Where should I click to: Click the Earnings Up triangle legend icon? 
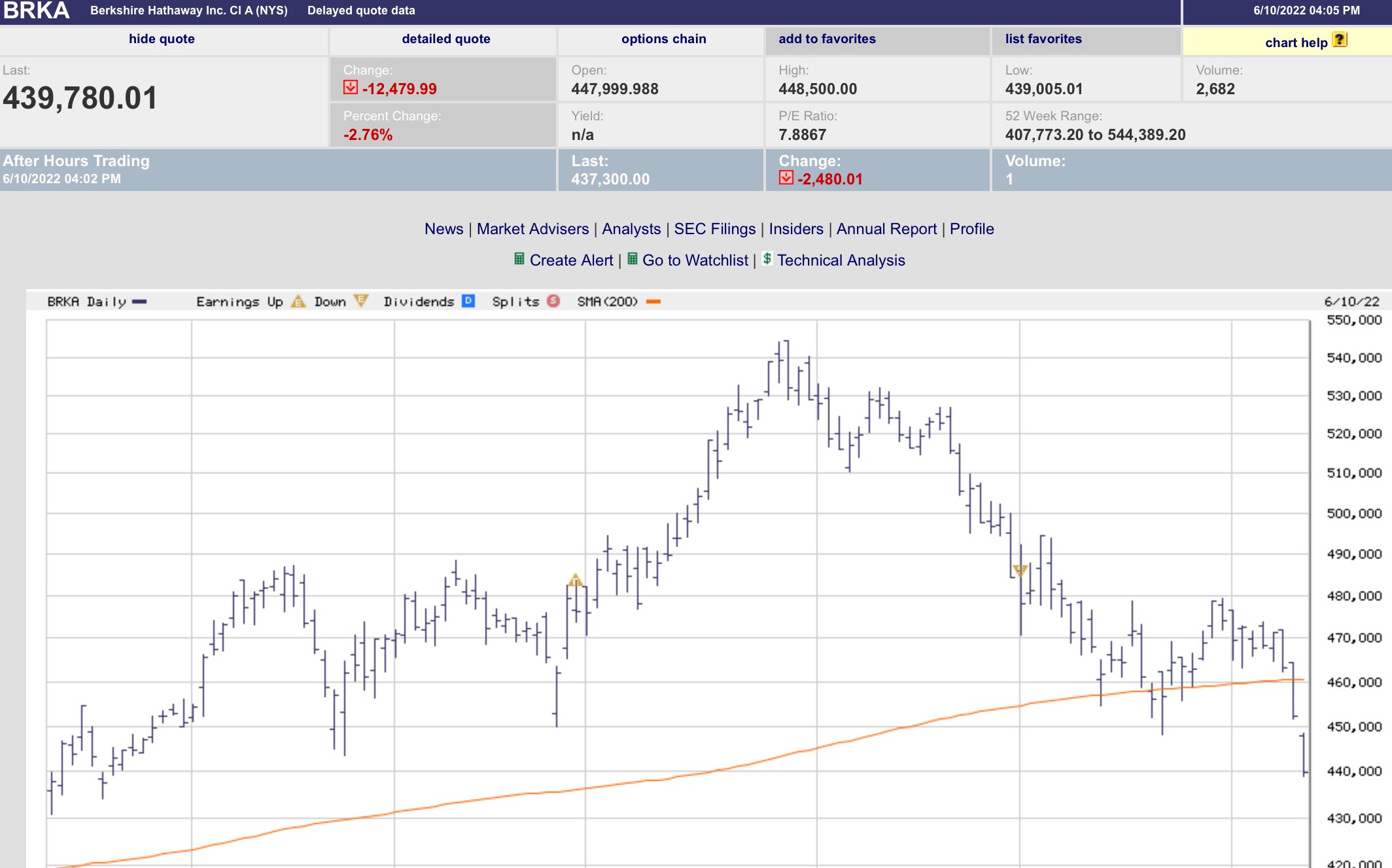(x=298, y=302)
